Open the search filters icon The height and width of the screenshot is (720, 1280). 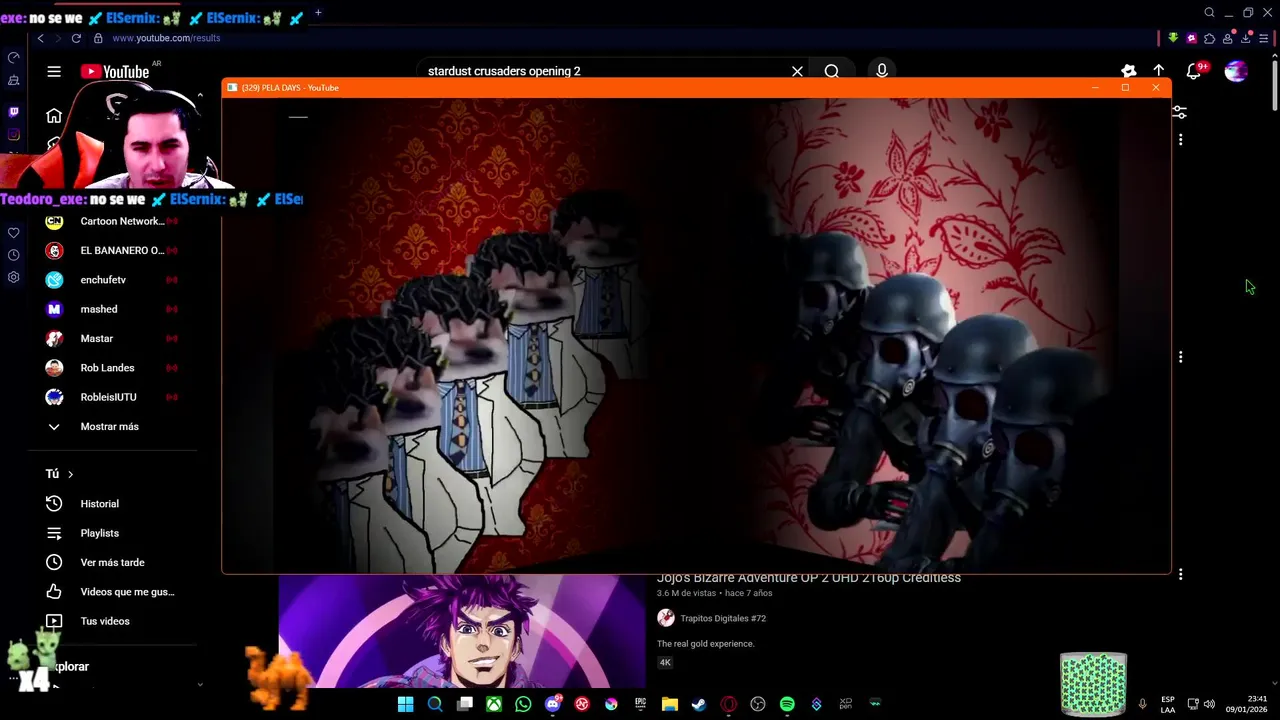[1180, 112]
